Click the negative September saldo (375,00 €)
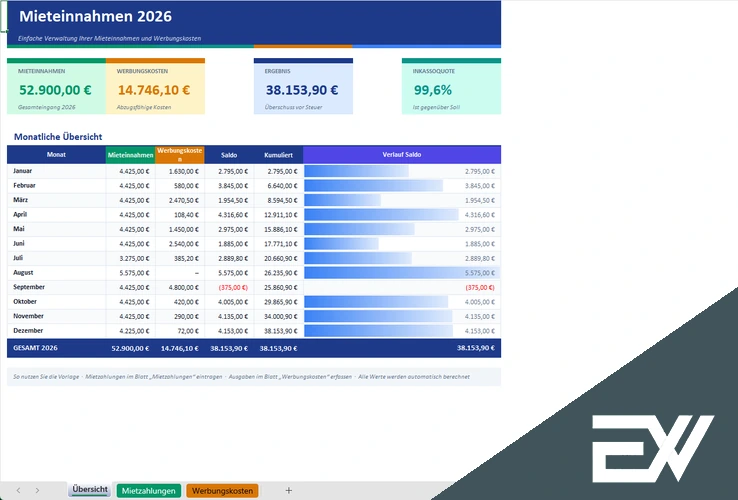 coord(233,287)
